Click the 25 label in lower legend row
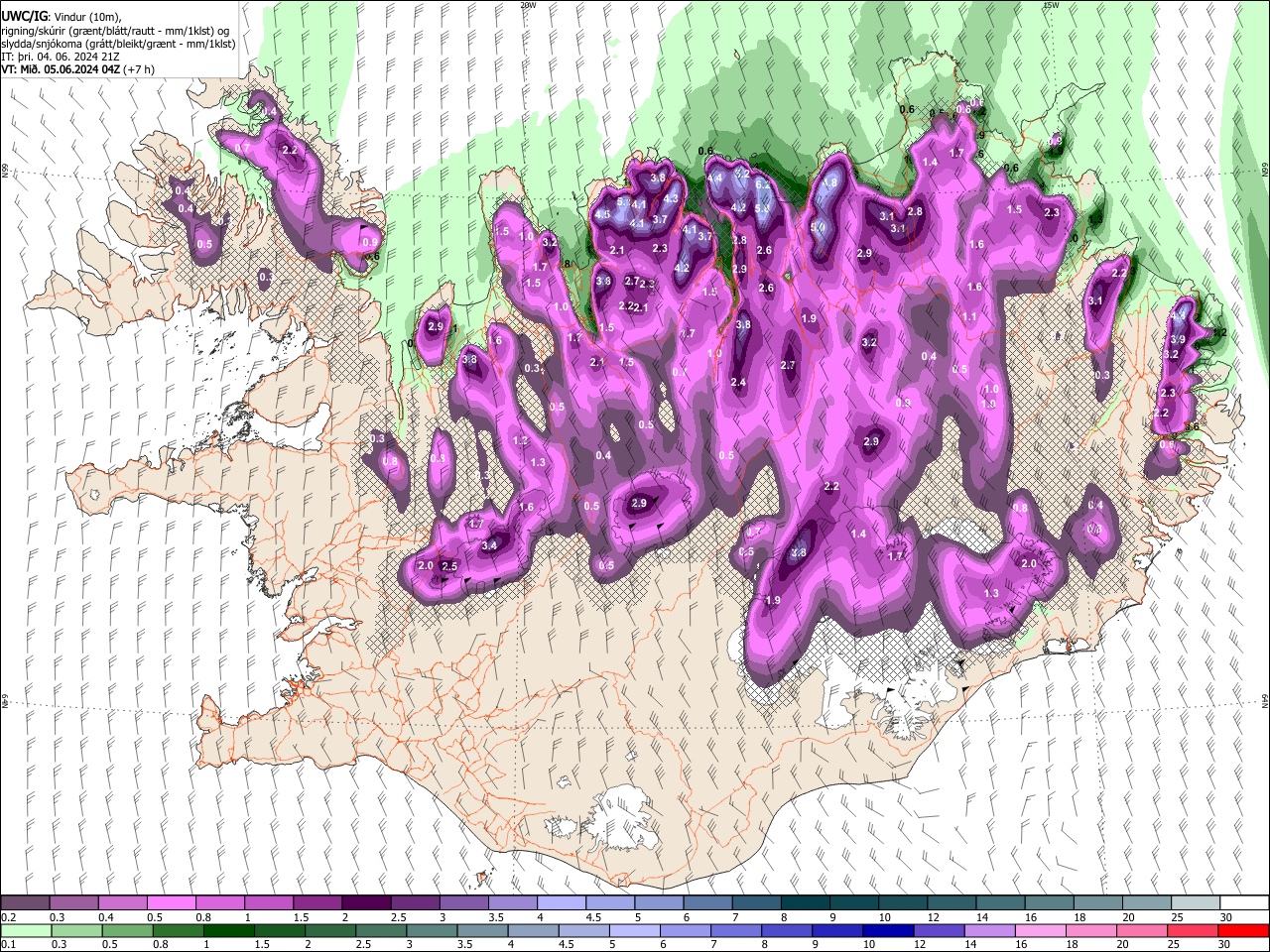 pos(1176,944)
